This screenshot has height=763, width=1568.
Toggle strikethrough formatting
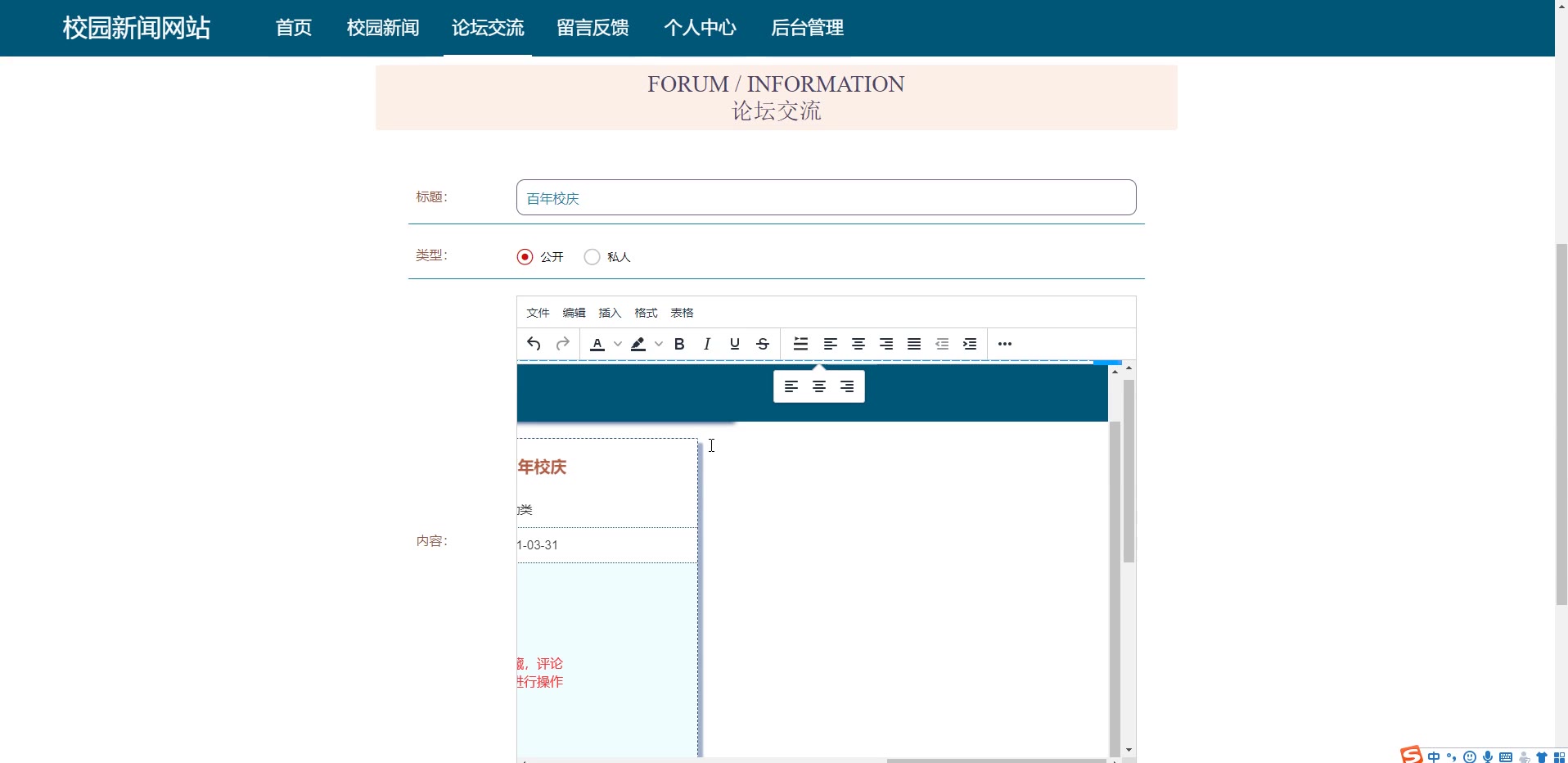click(x=763, y=344)
